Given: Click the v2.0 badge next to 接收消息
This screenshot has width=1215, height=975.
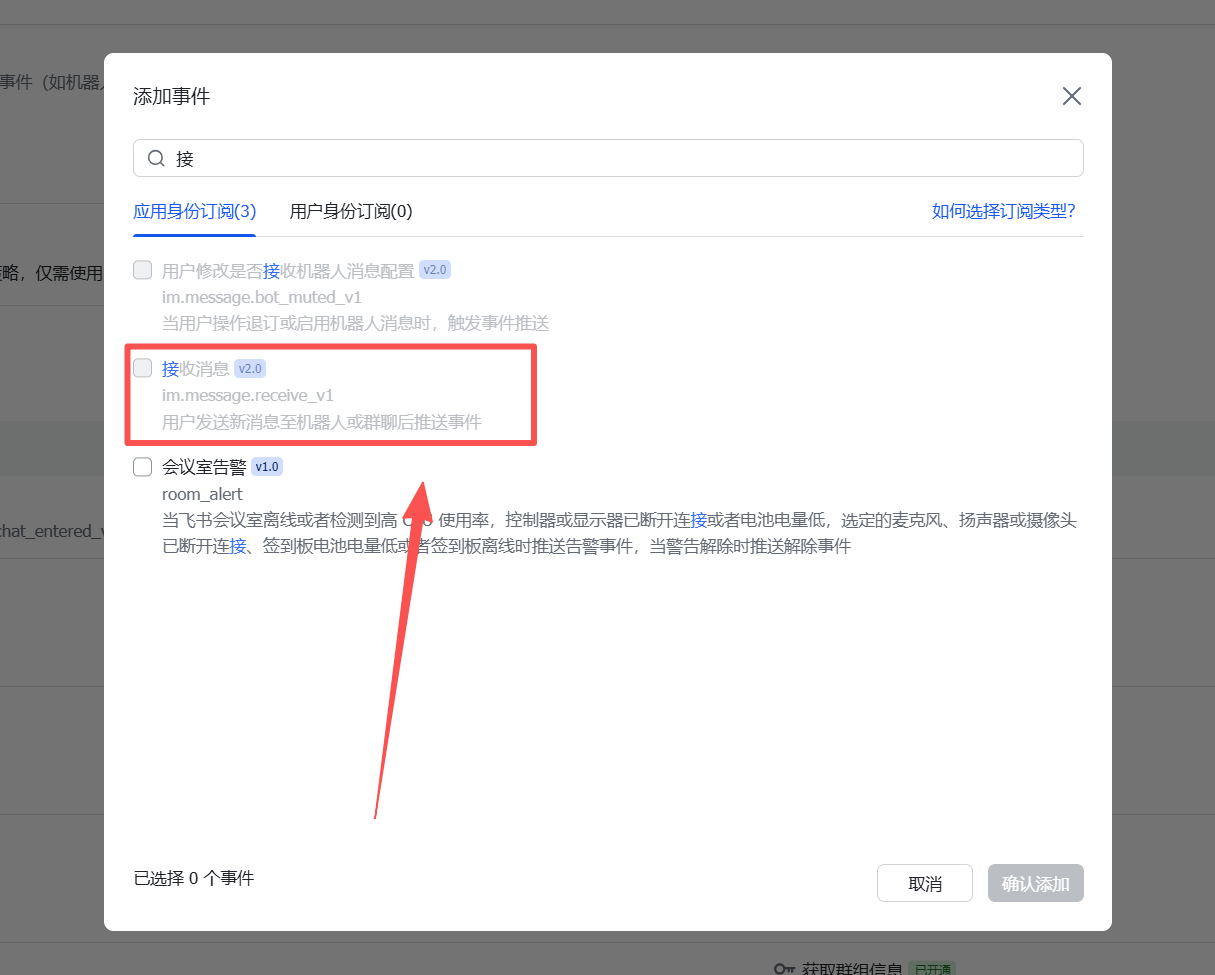Looking at the screenshot, I should 250,369.
